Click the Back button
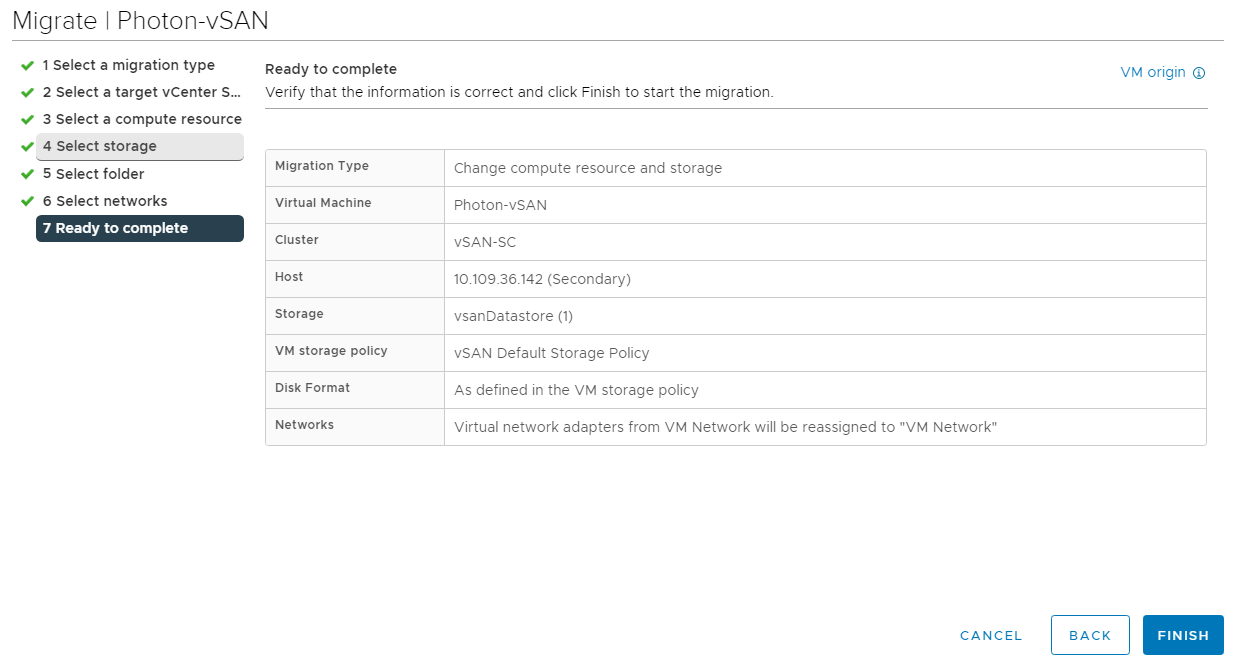Image resolution: width=1246 pixels, height=663 pixels. tap(1089, 635)
